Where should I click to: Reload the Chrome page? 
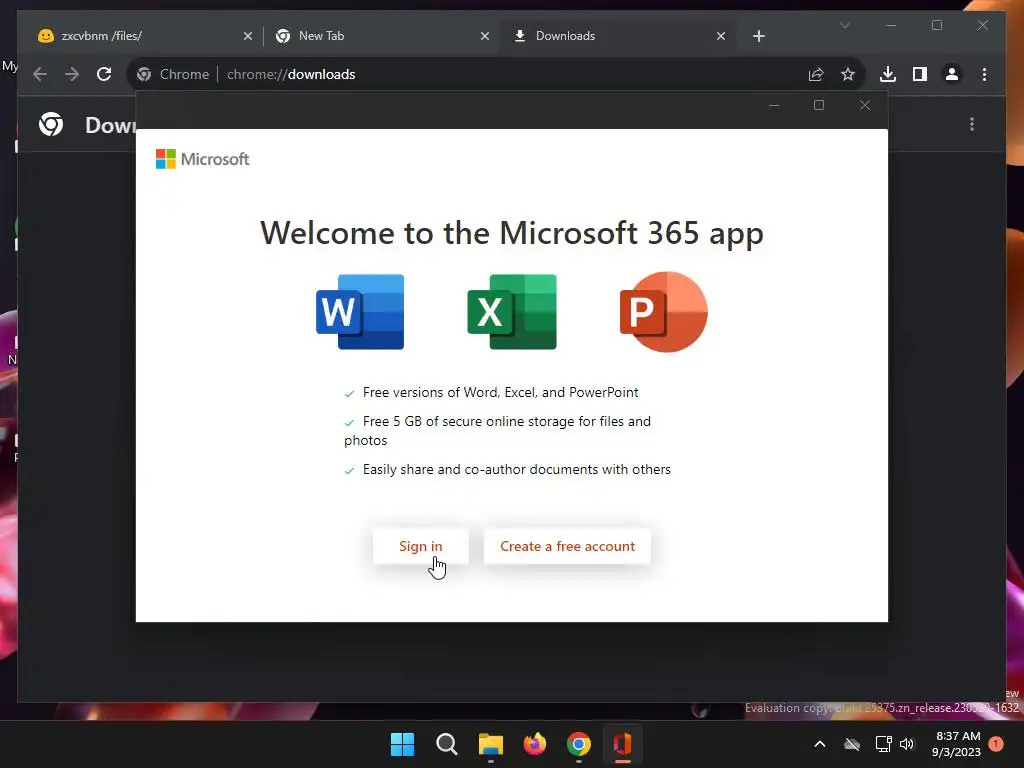pos(104,74)
